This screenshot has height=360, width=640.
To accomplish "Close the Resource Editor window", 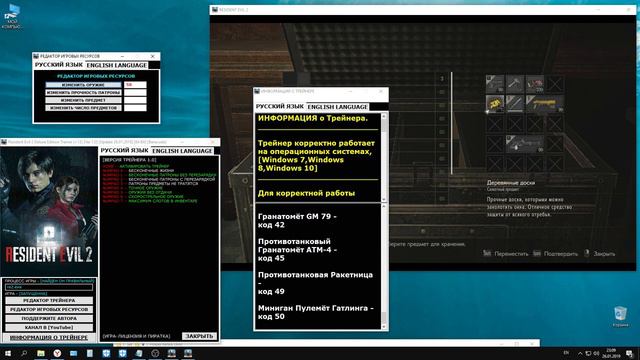I will [x=153, y=56].
